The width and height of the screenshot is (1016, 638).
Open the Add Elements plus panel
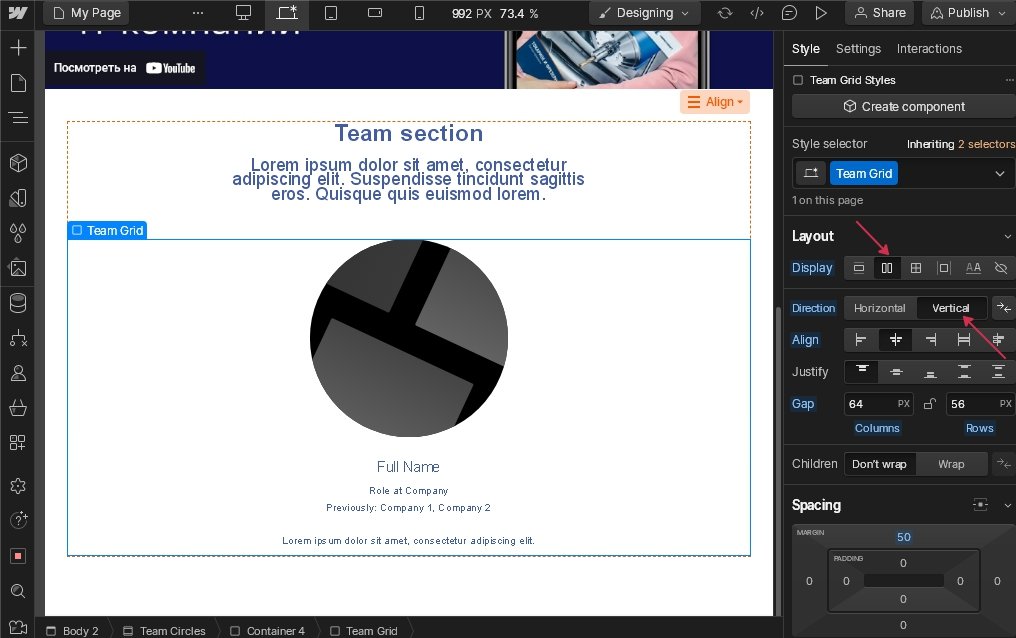click(18, 48)
